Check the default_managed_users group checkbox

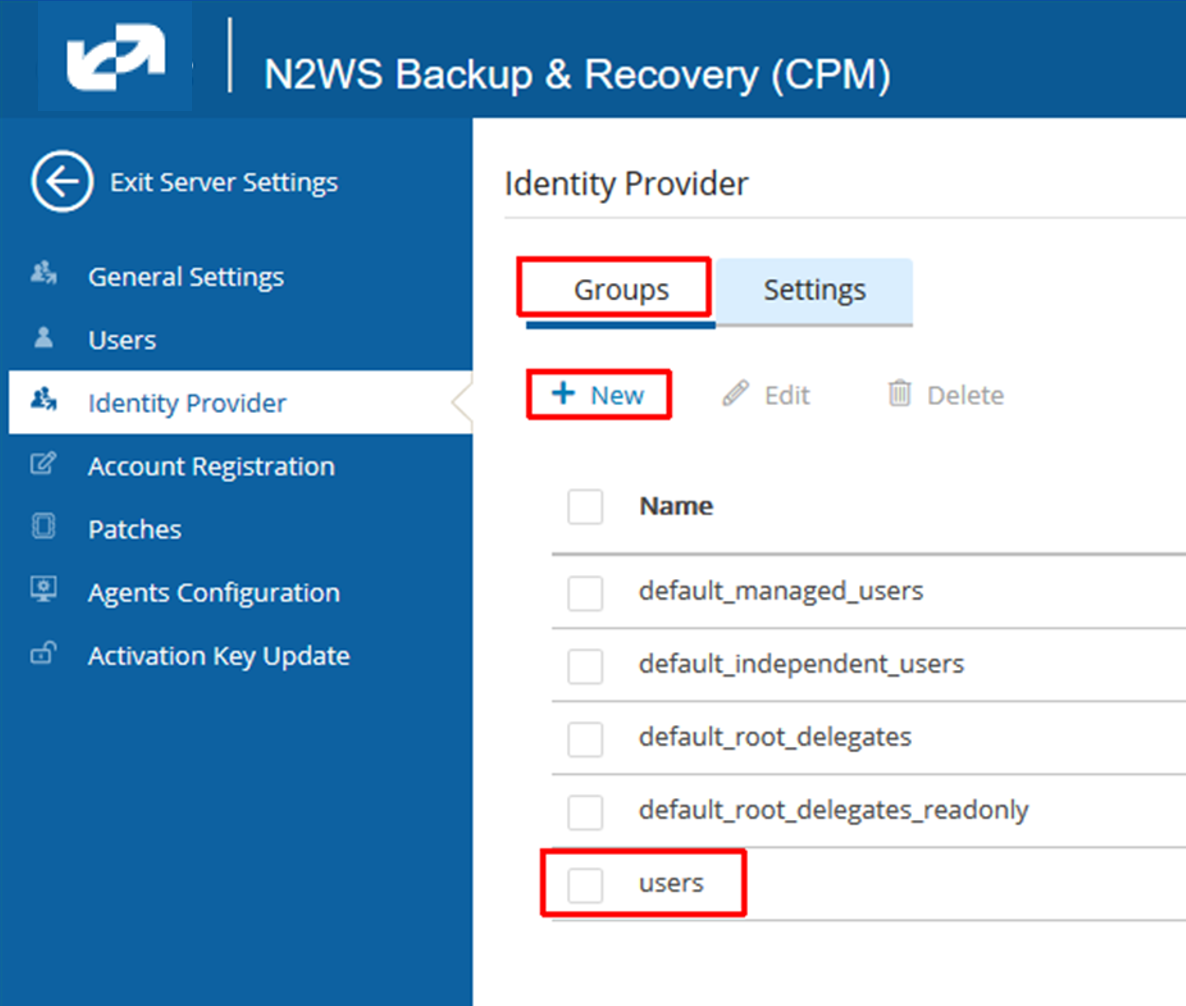(x=585, y=593)
